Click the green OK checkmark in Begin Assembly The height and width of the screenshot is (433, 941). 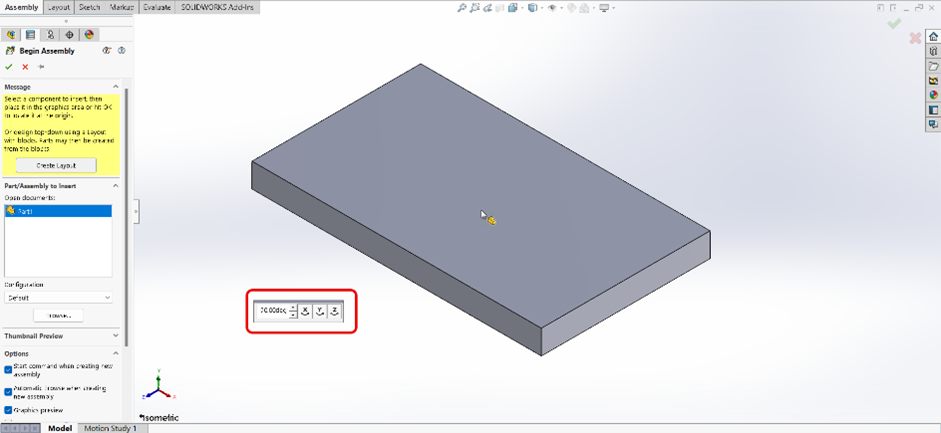pos(8,67)
